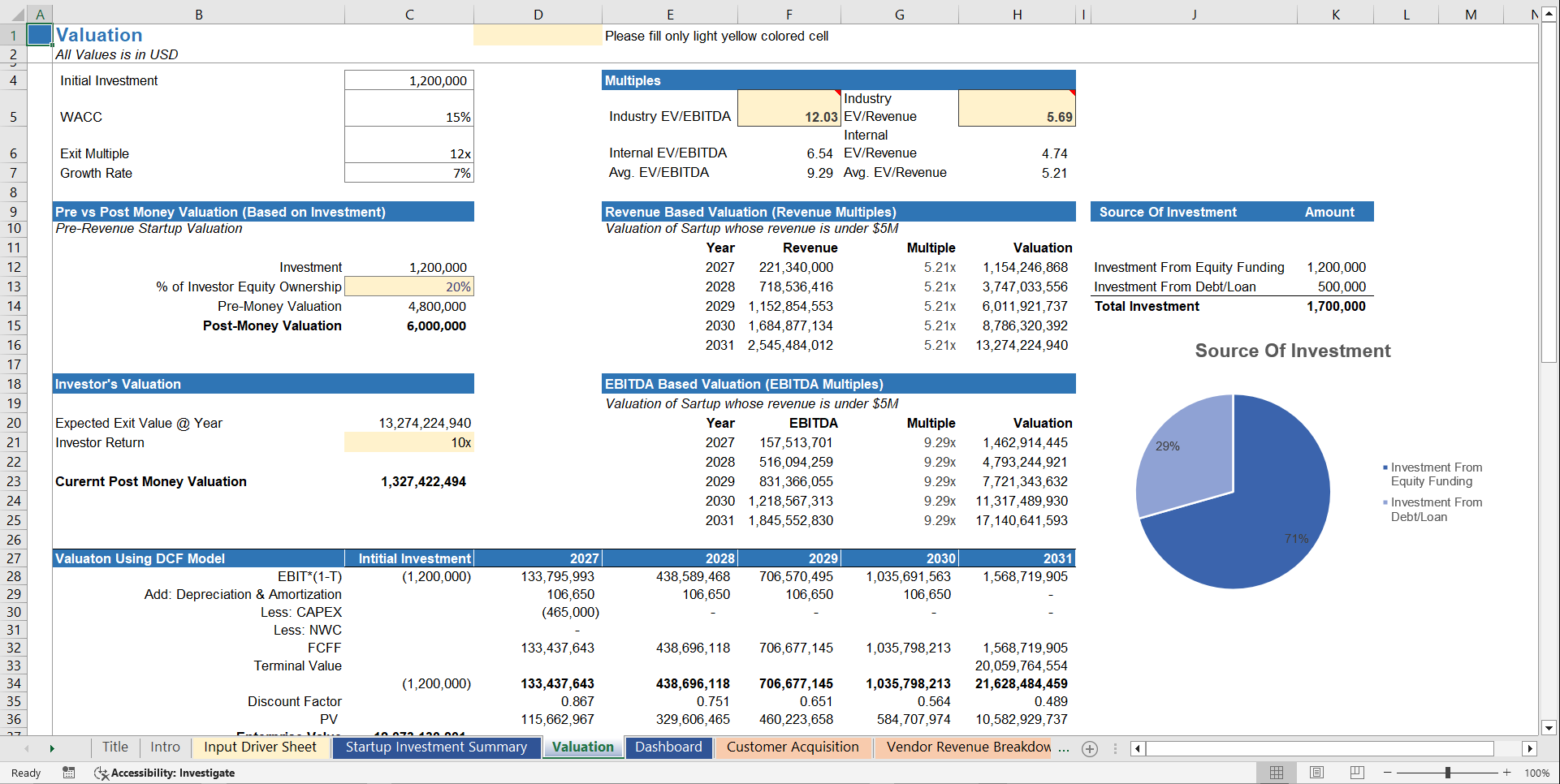The height and width of the screenshot is (784, 1560).
Task: Switch to the Title sheet tab
Action: point(115,747)
